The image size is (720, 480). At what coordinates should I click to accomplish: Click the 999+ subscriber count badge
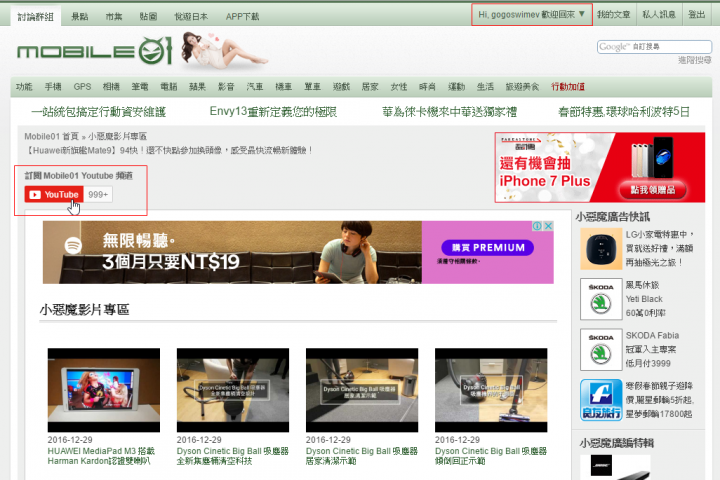(x=98, y=194)
